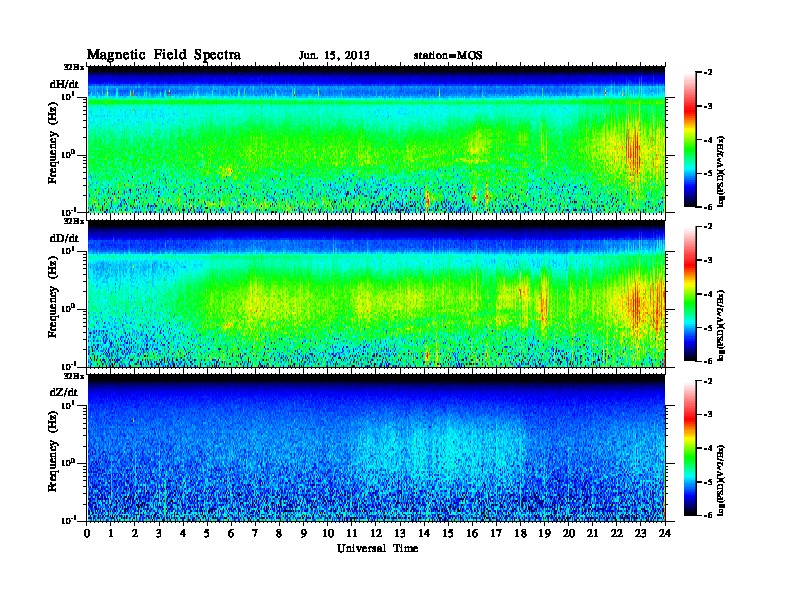Click the "32Hz" label above dH/dt panel
This screenshot has width=792, height=612.
pos(74,66)
